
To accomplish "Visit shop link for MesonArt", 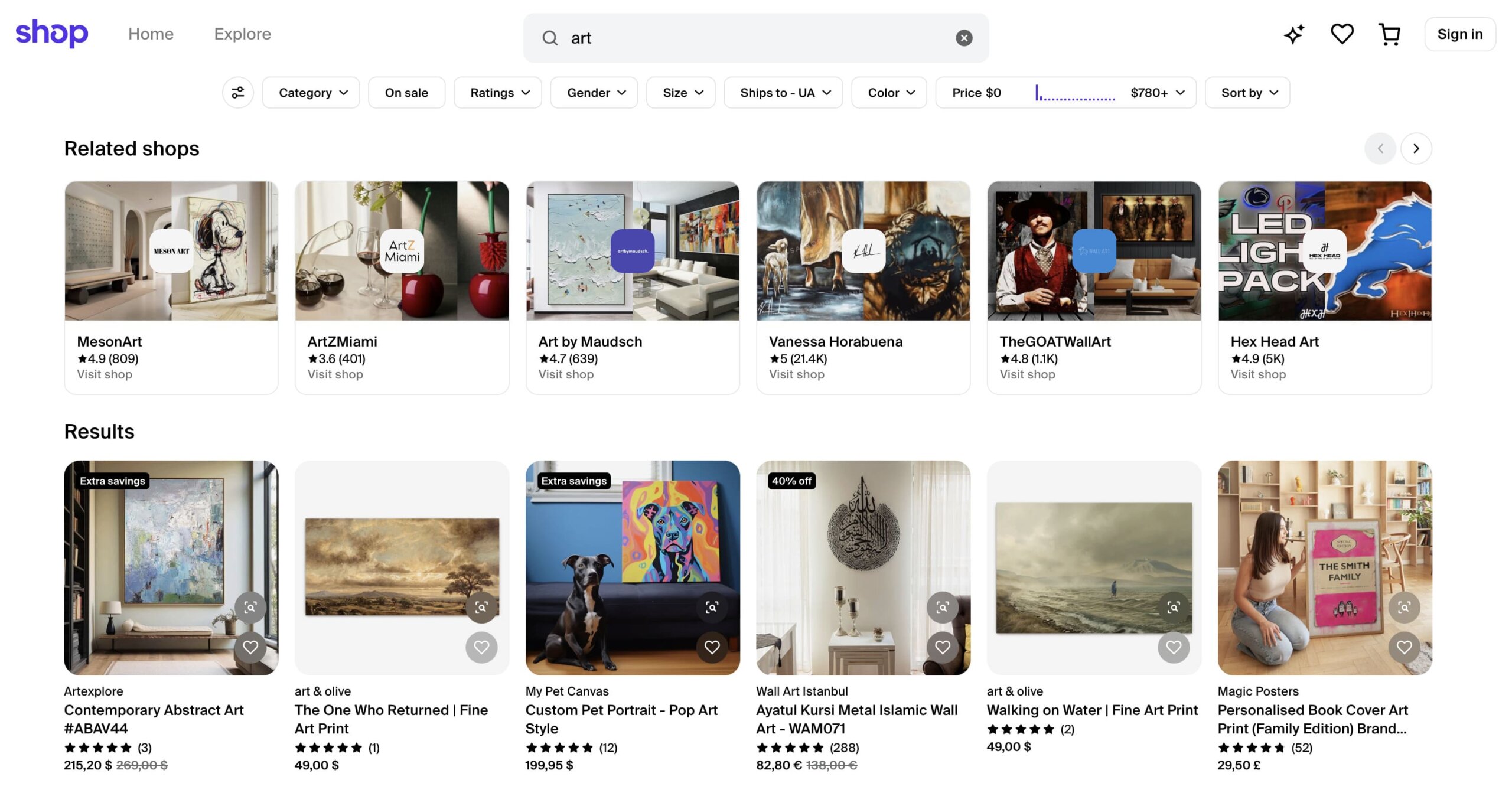I will pyautogui.click(x=105, y=374).
